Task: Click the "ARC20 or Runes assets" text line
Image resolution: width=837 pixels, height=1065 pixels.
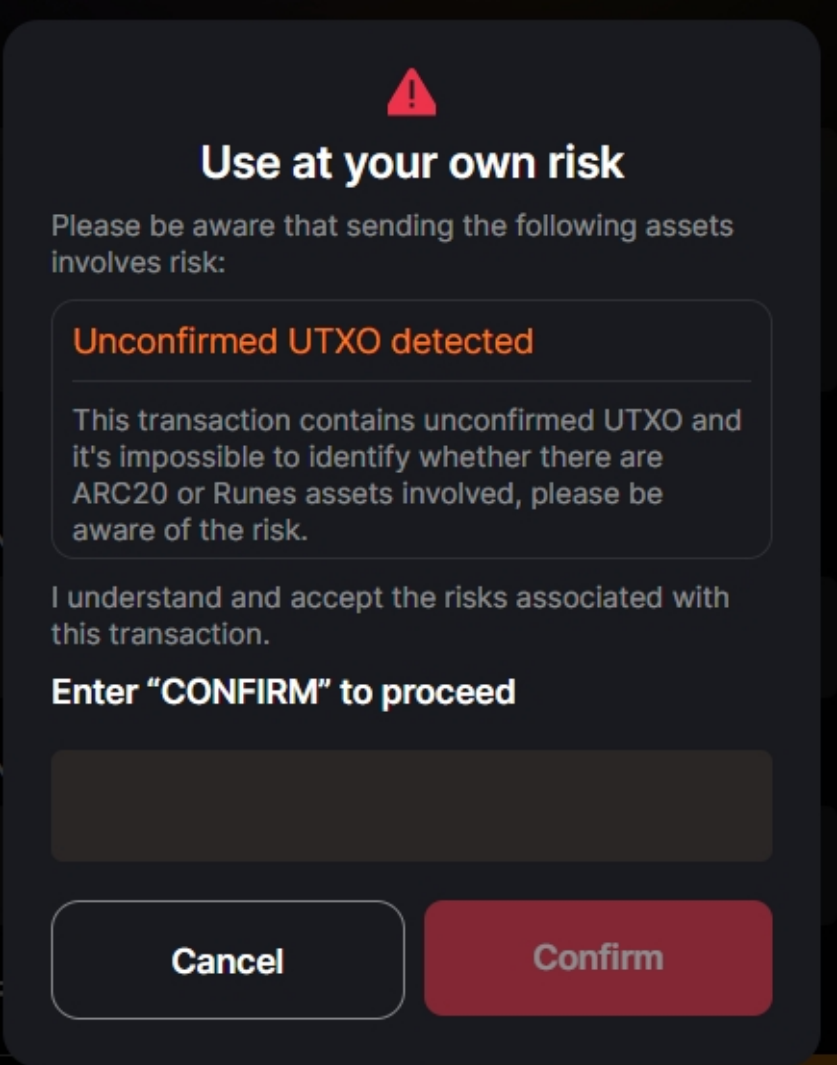Action: point(368,494)
